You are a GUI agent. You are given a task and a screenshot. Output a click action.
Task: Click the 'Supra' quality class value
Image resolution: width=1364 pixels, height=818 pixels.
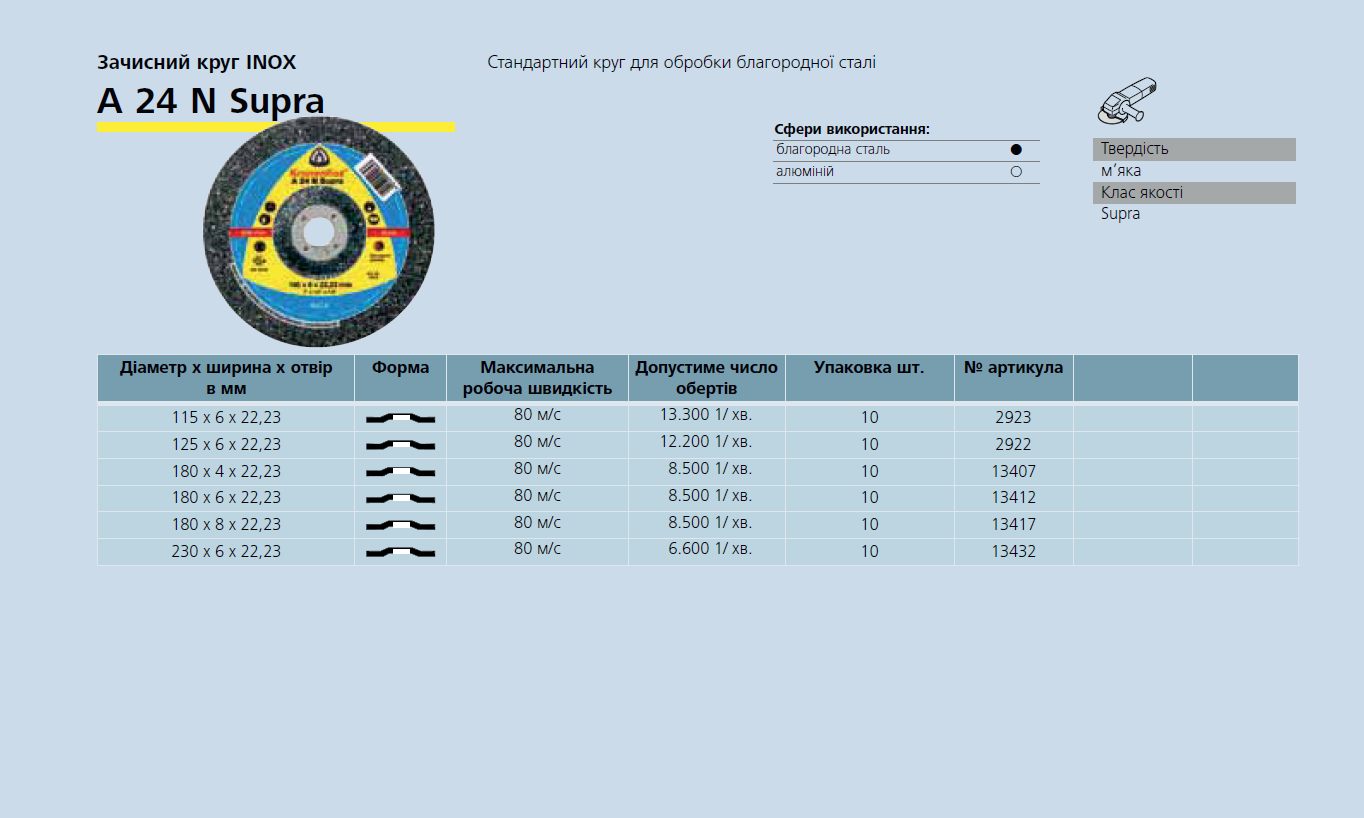tap(1120, 214)
